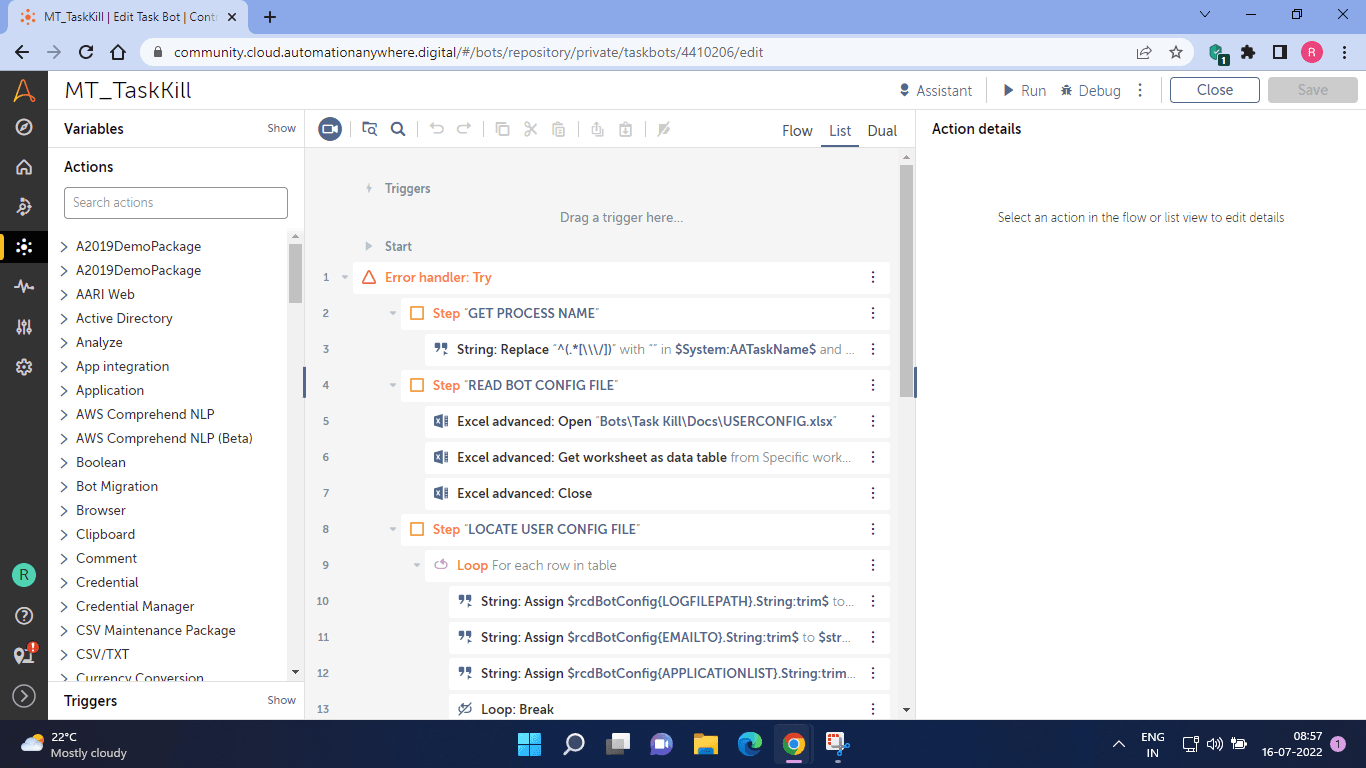
Task: Show hidden system tray icons
Action: point(1118,744)
